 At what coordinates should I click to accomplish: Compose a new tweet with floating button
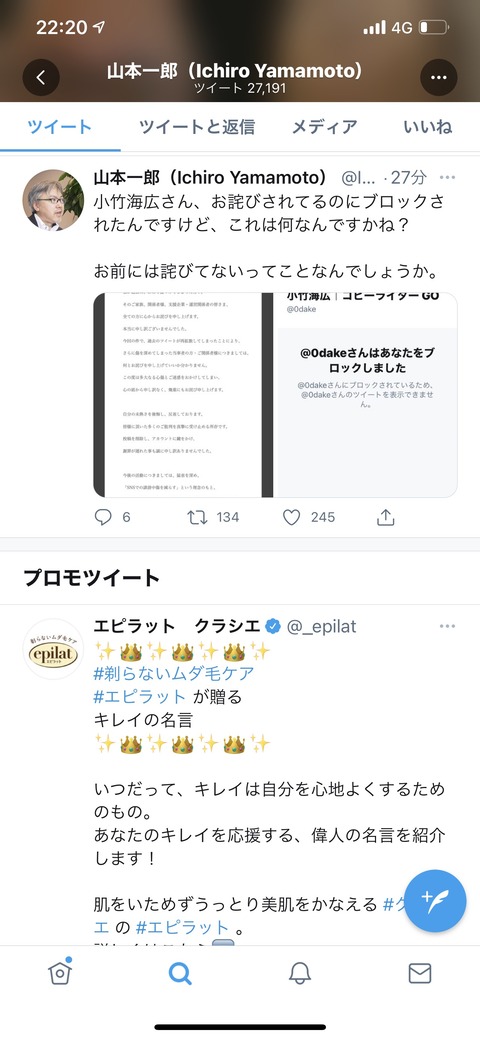[x=435, y=901]
